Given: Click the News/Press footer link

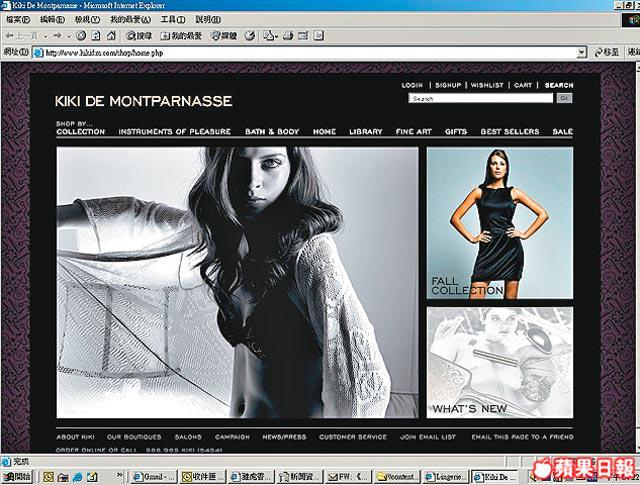Looking at the screenshot, I should click(x=284, y=437).
